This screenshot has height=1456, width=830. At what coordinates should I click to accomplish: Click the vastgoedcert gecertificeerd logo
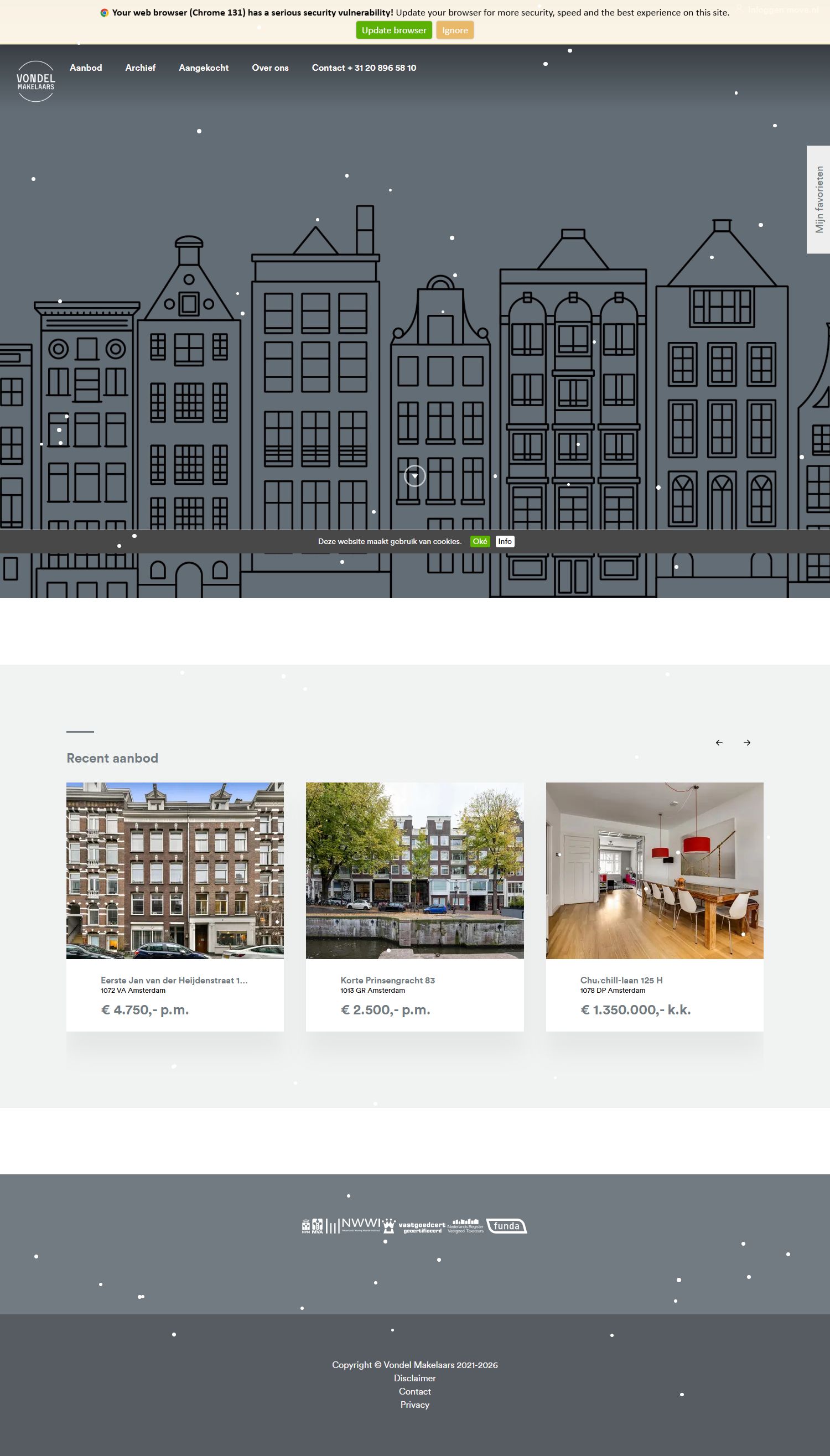pos(415,1227)
